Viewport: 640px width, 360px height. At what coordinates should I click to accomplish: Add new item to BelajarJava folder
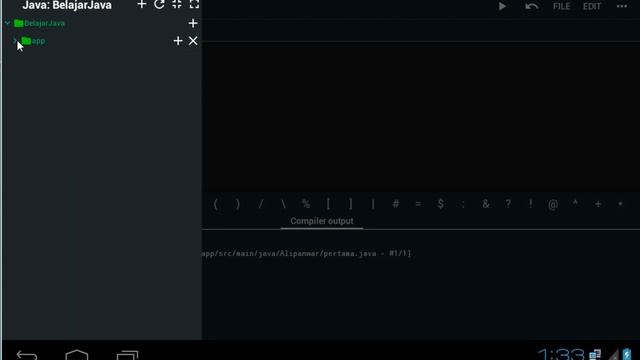tap(193, 23)
